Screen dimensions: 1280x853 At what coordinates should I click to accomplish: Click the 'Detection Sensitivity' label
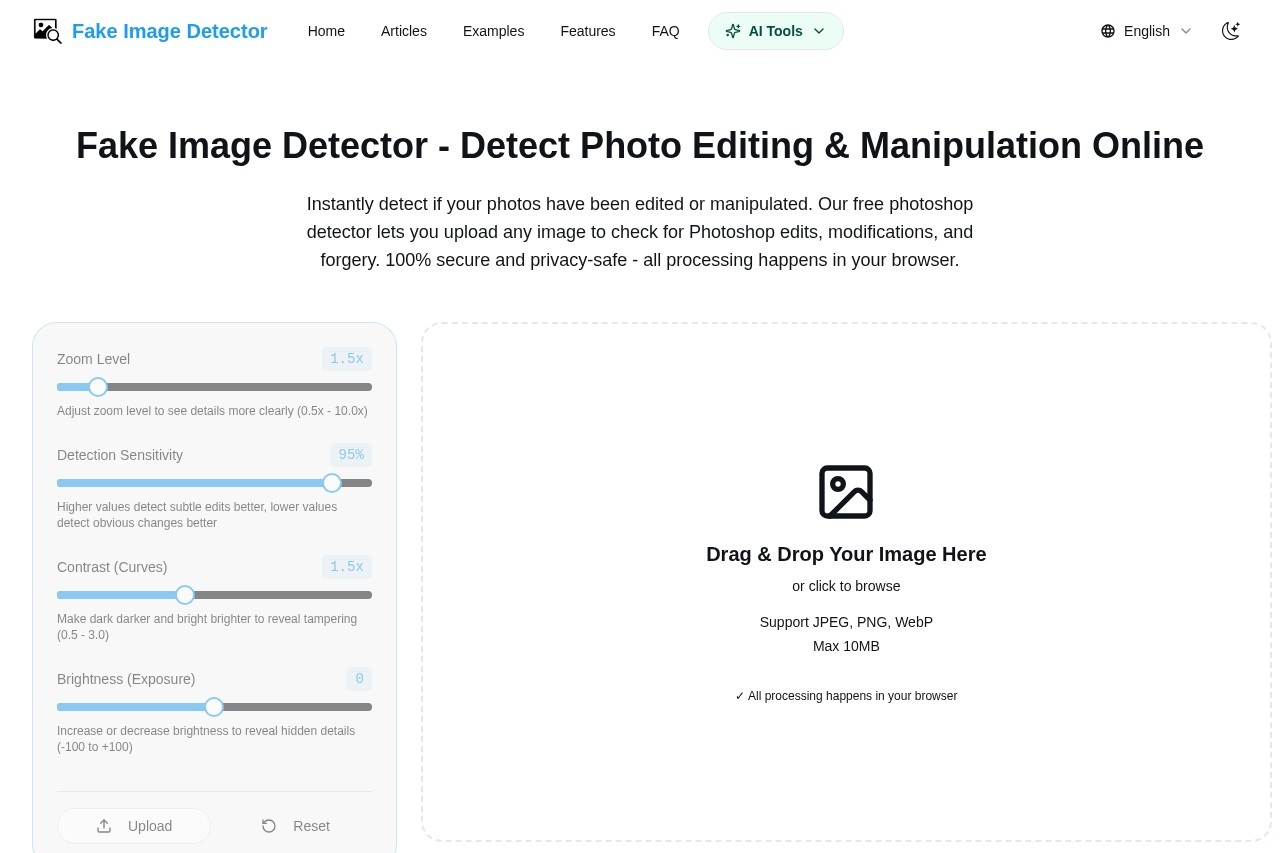click(x=120, y=455)
